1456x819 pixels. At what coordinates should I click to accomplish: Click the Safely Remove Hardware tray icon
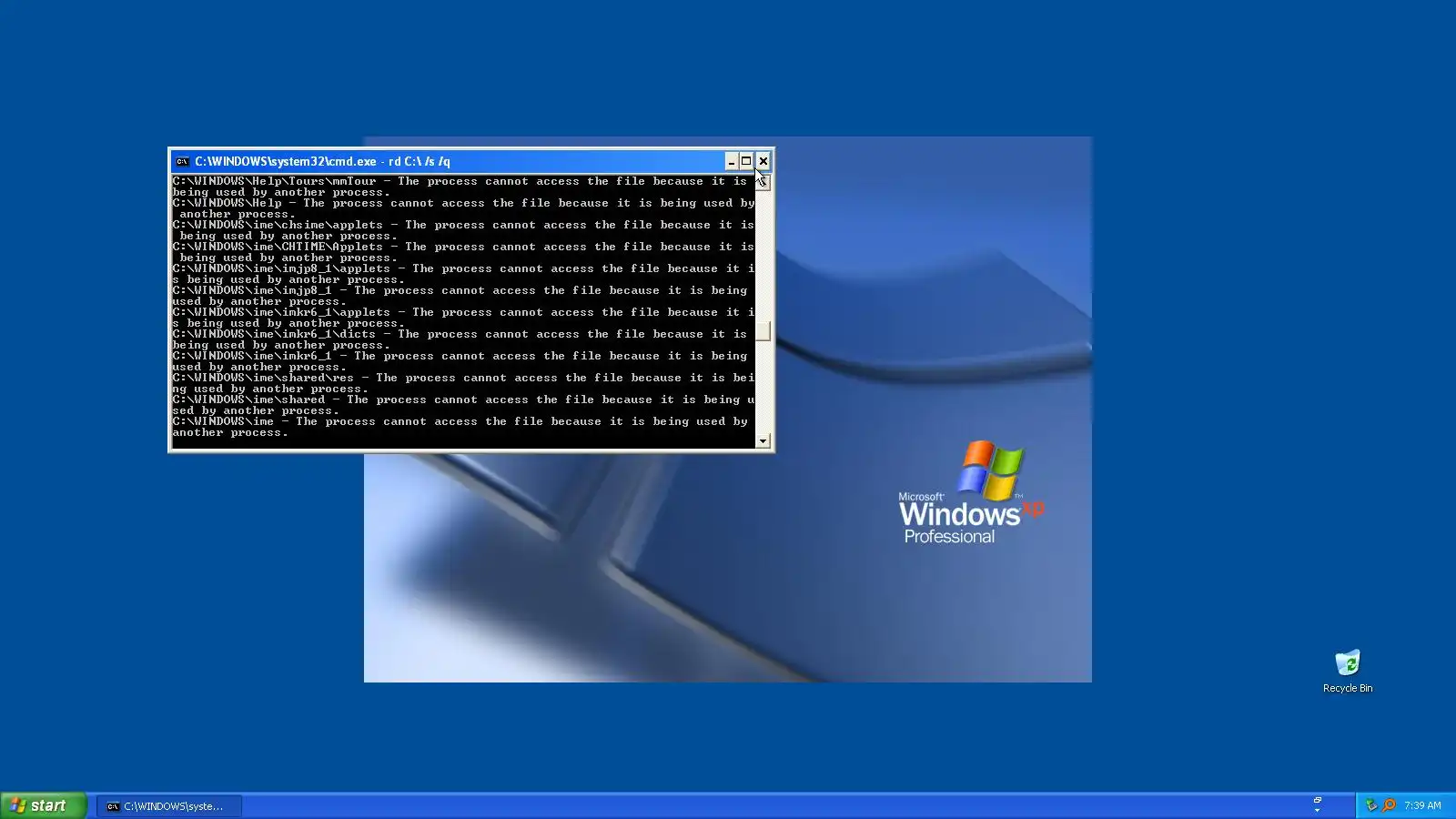[1371, 805]
